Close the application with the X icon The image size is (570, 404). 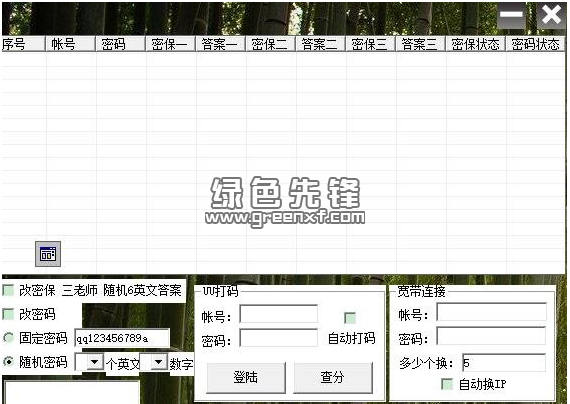(551, 15)
